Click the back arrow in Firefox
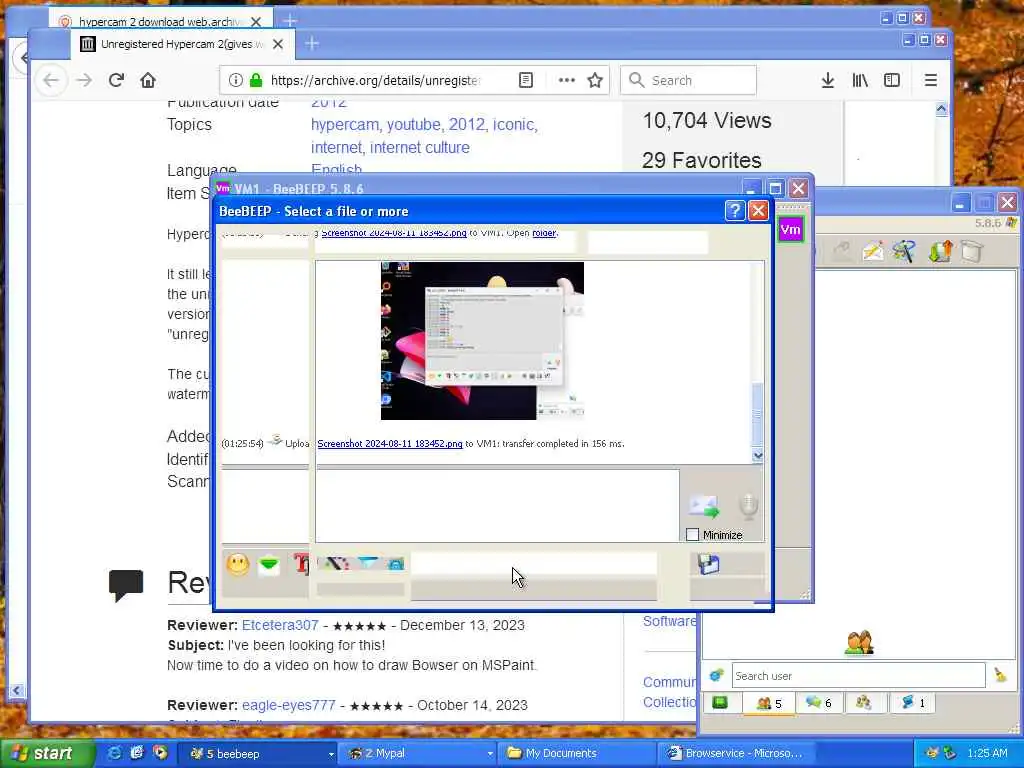Screen dimensions: 1024x768 coord(51,80)
